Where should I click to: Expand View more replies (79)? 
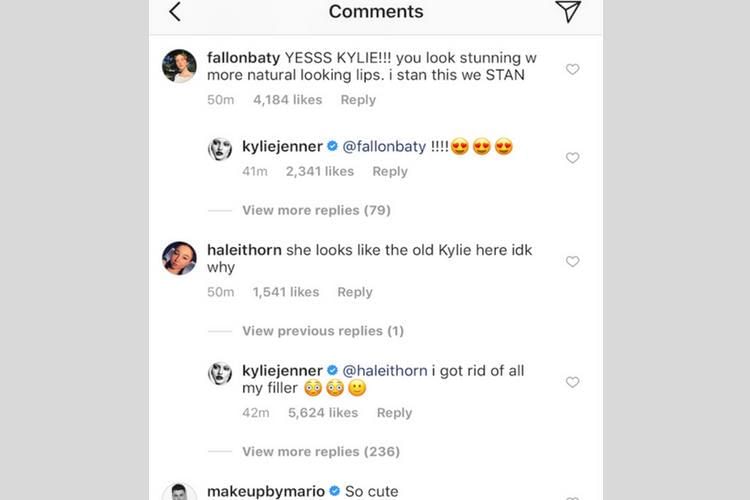(x=316, y=210)
